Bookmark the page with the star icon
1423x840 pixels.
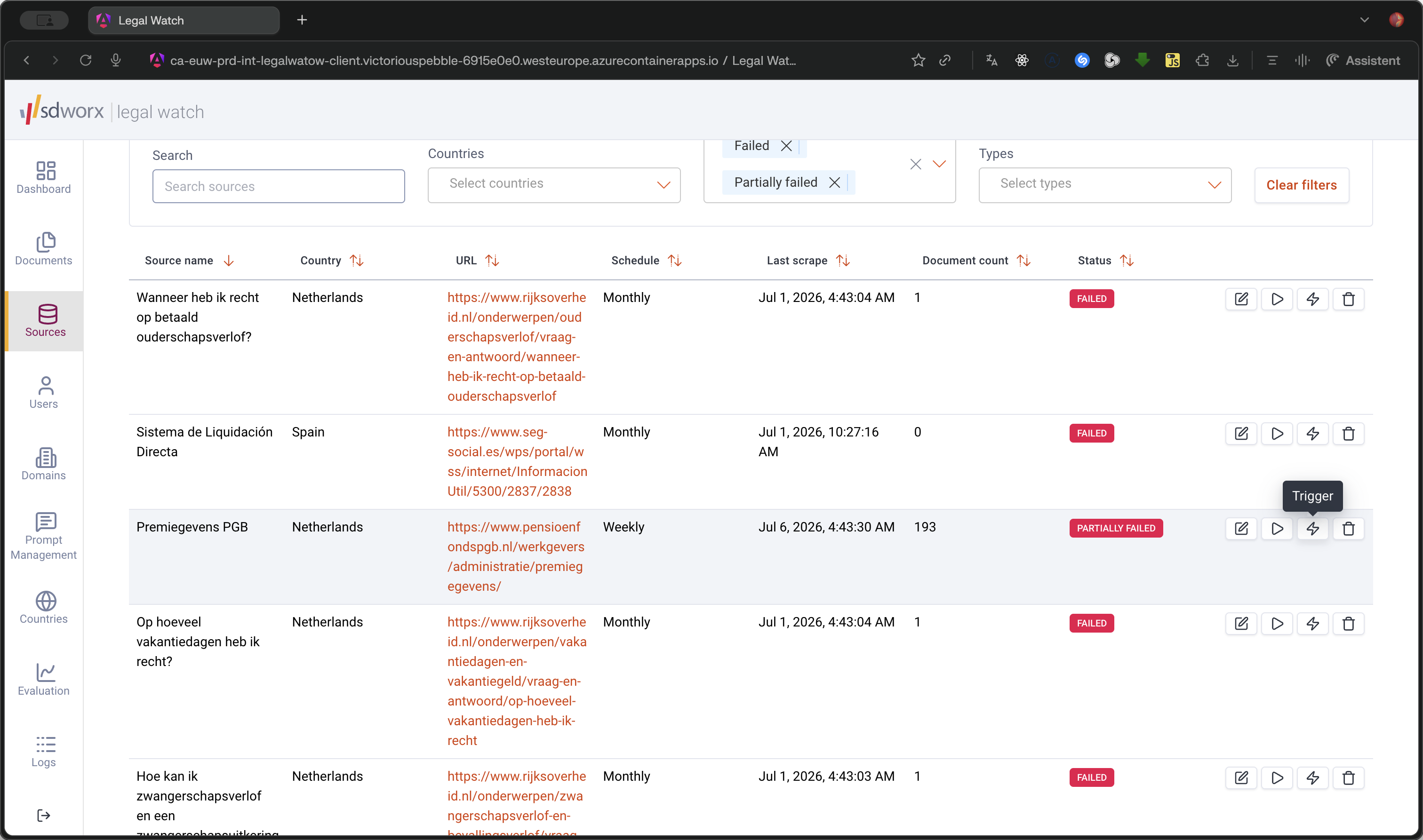coord(918,60)
